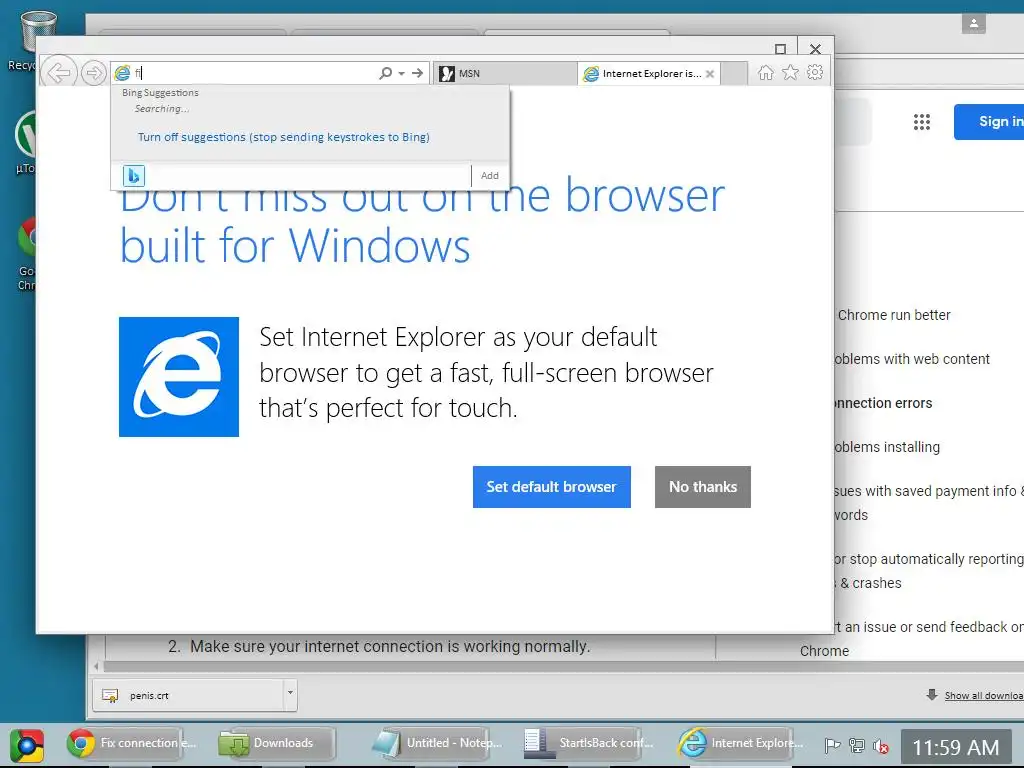Click Chrome horizontal scrollbar left arrow

point(97,667)
